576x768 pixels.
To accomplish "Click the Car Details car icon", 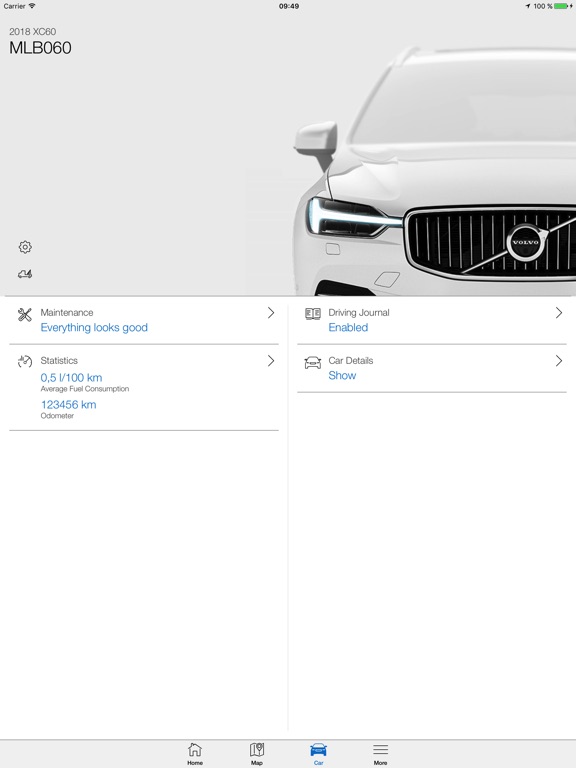I will tap(312, 362).
